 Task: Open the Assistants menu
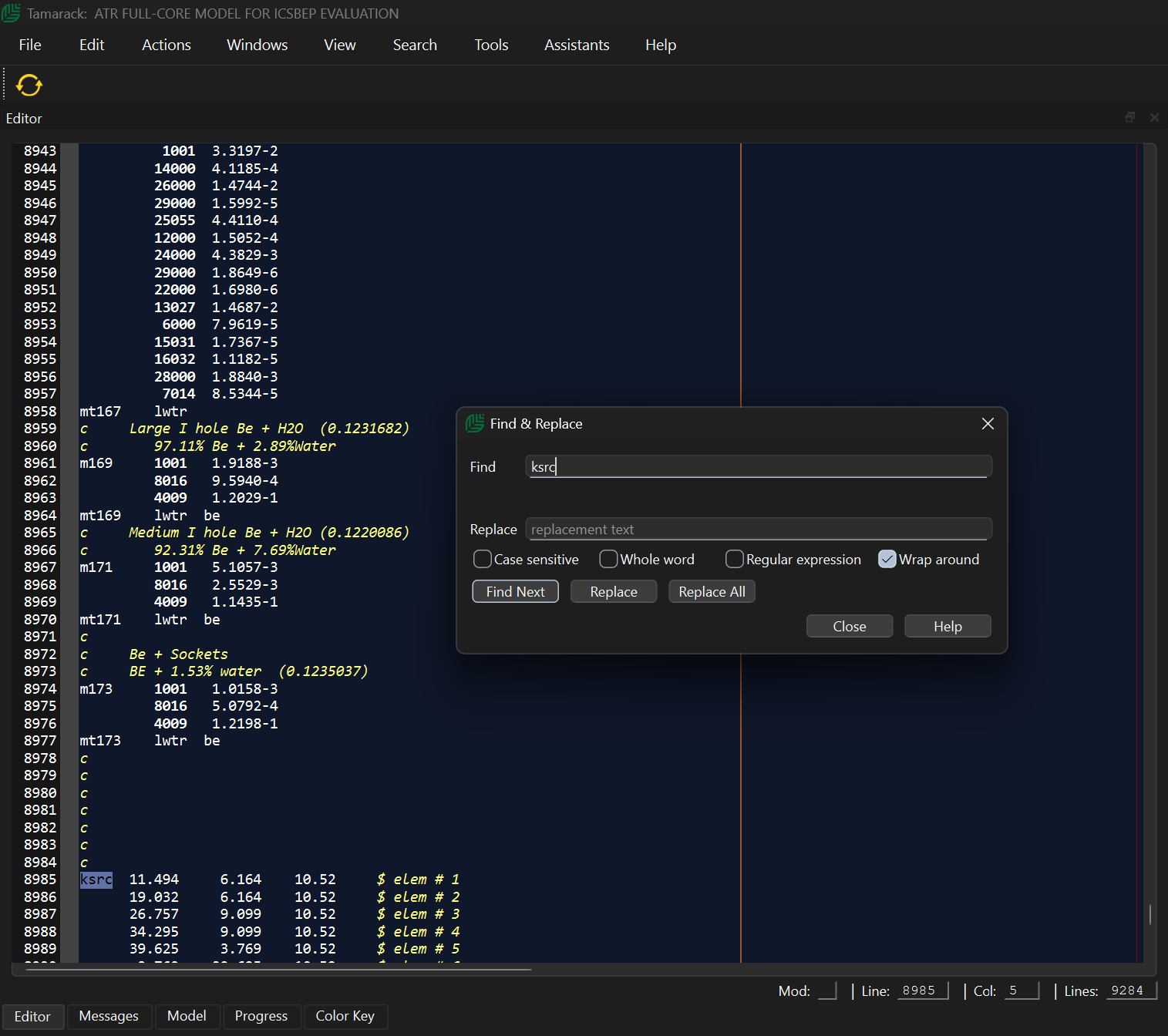tap(577, 45)
